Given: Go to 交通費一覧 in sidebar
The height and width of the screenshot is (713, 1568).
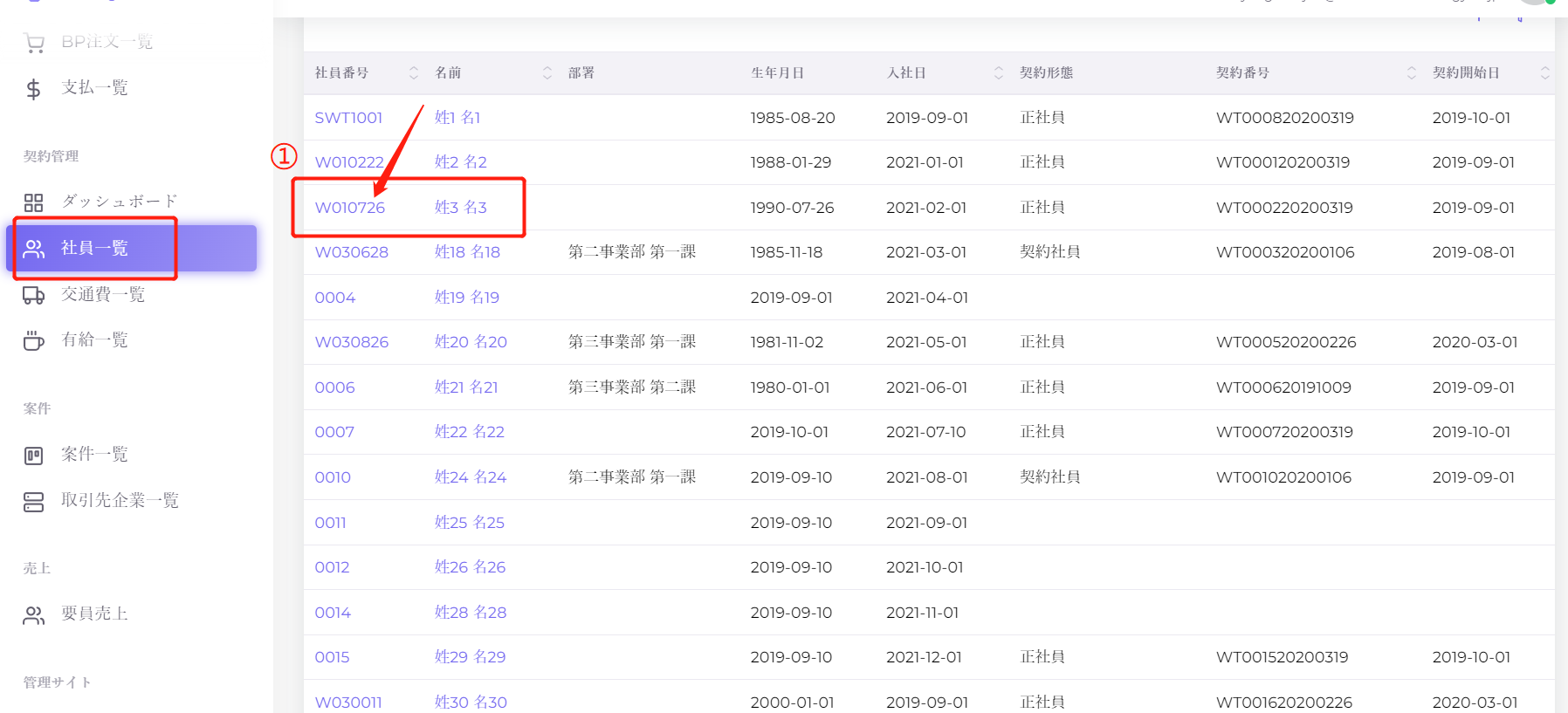Looking at the screenshot, I should tap(102, 295).
